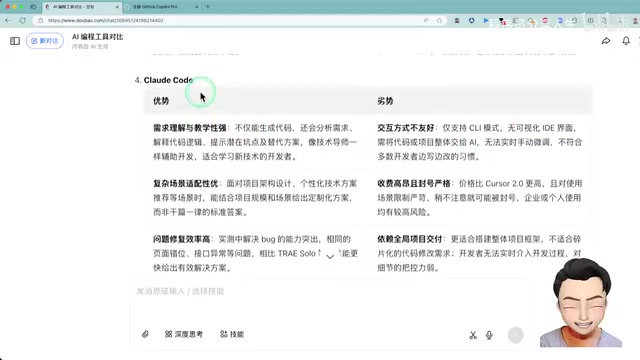Click the gray send button
This screenshot has width=640, height=360.
point(516,335)
